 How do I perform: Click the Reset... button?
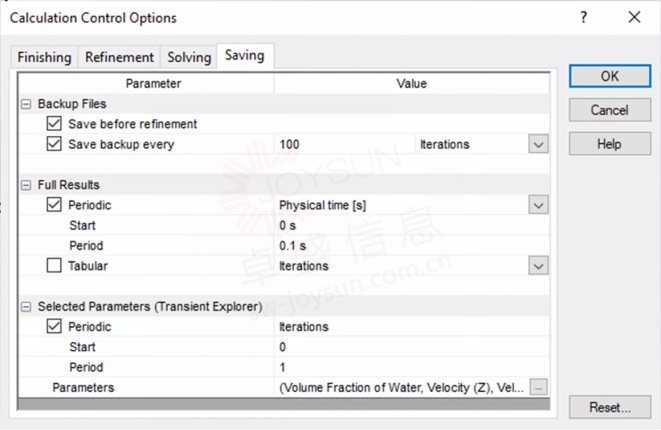pos(610,407)
